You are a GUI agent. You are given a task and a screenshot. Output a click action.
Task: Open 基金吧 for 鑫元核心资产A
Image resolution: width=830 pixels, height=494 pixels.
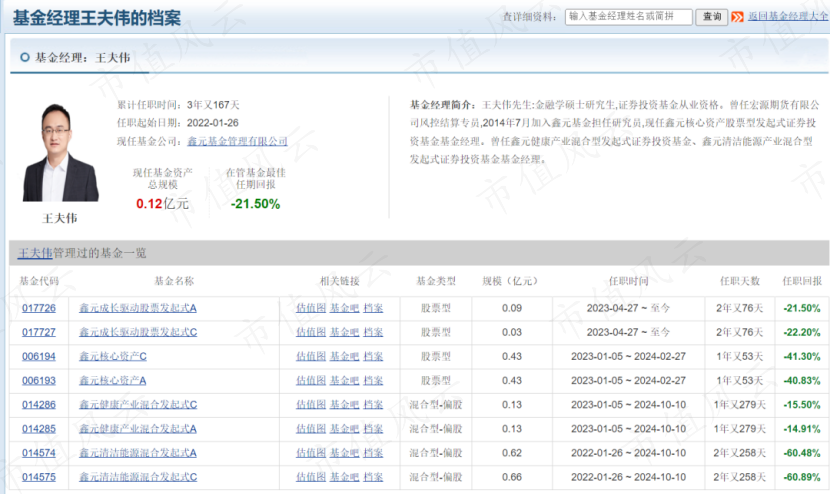click(x=345, y=381)
